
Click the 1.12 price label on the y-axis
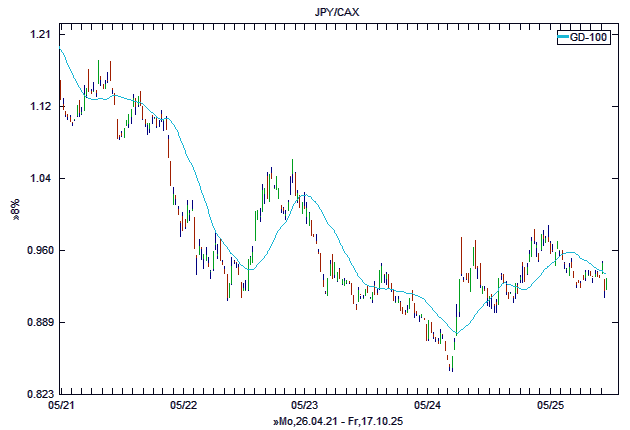coord(40,107)
